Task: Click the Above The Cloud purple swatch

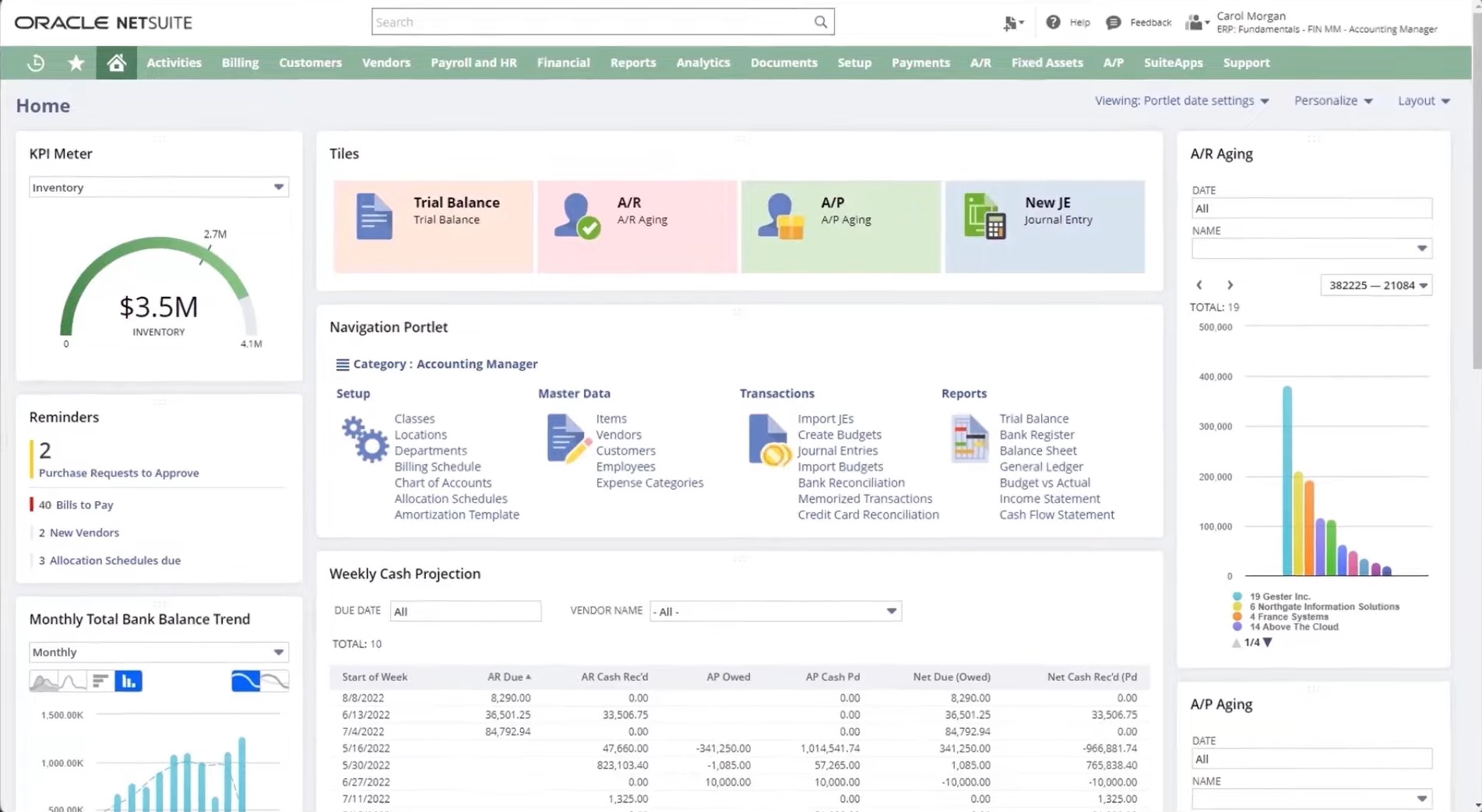Action: click(x=1237, y=627)
